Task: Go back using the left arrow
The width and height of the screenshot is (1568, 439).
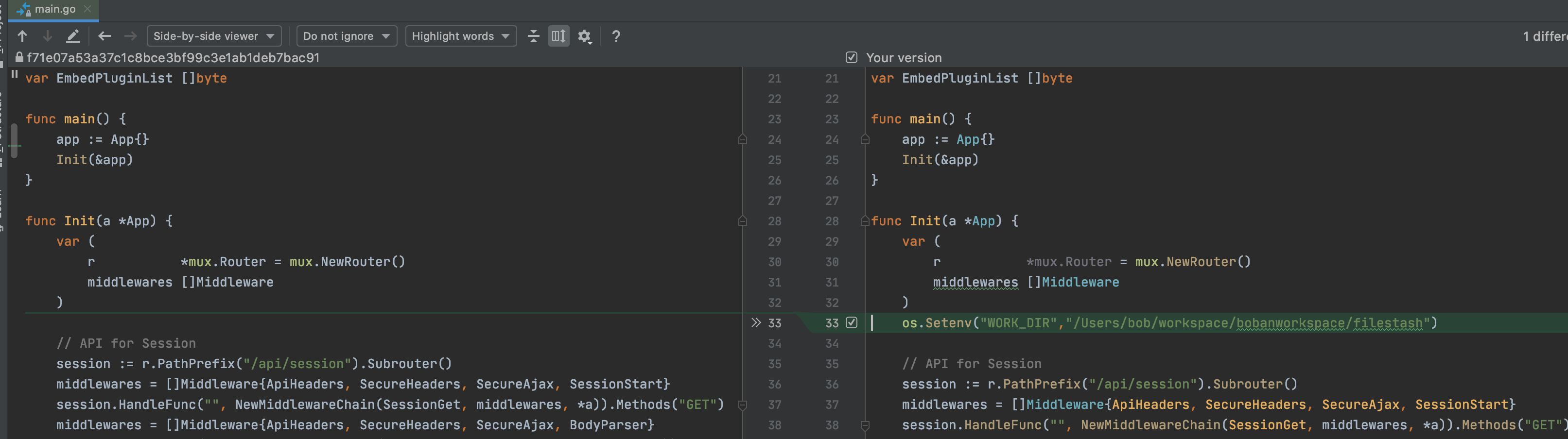Action: (x=105, y=36)
